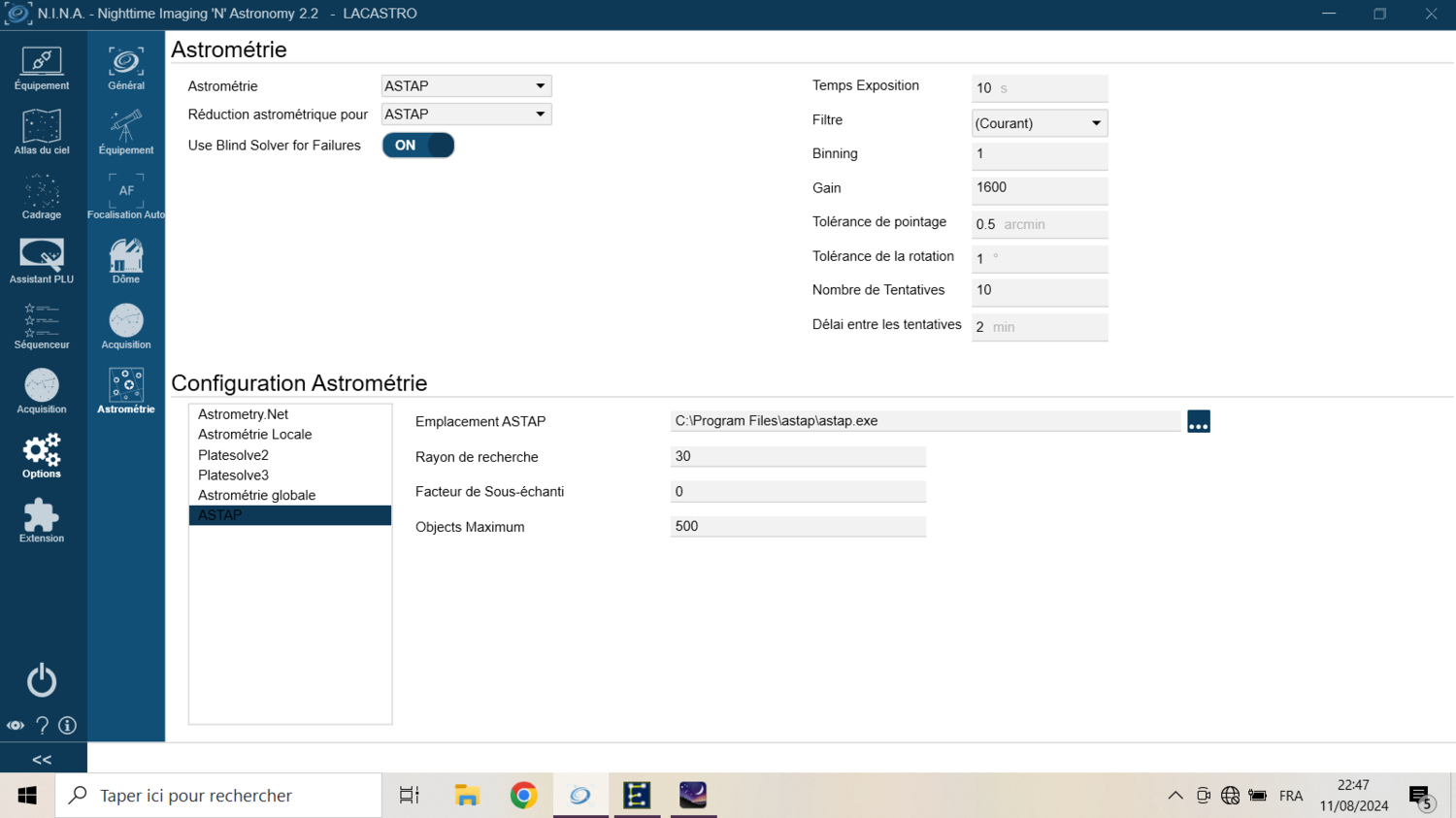Go to the Cadrage framing section
The width and height of the screenshot is (1456, 818).
(42, 197)
